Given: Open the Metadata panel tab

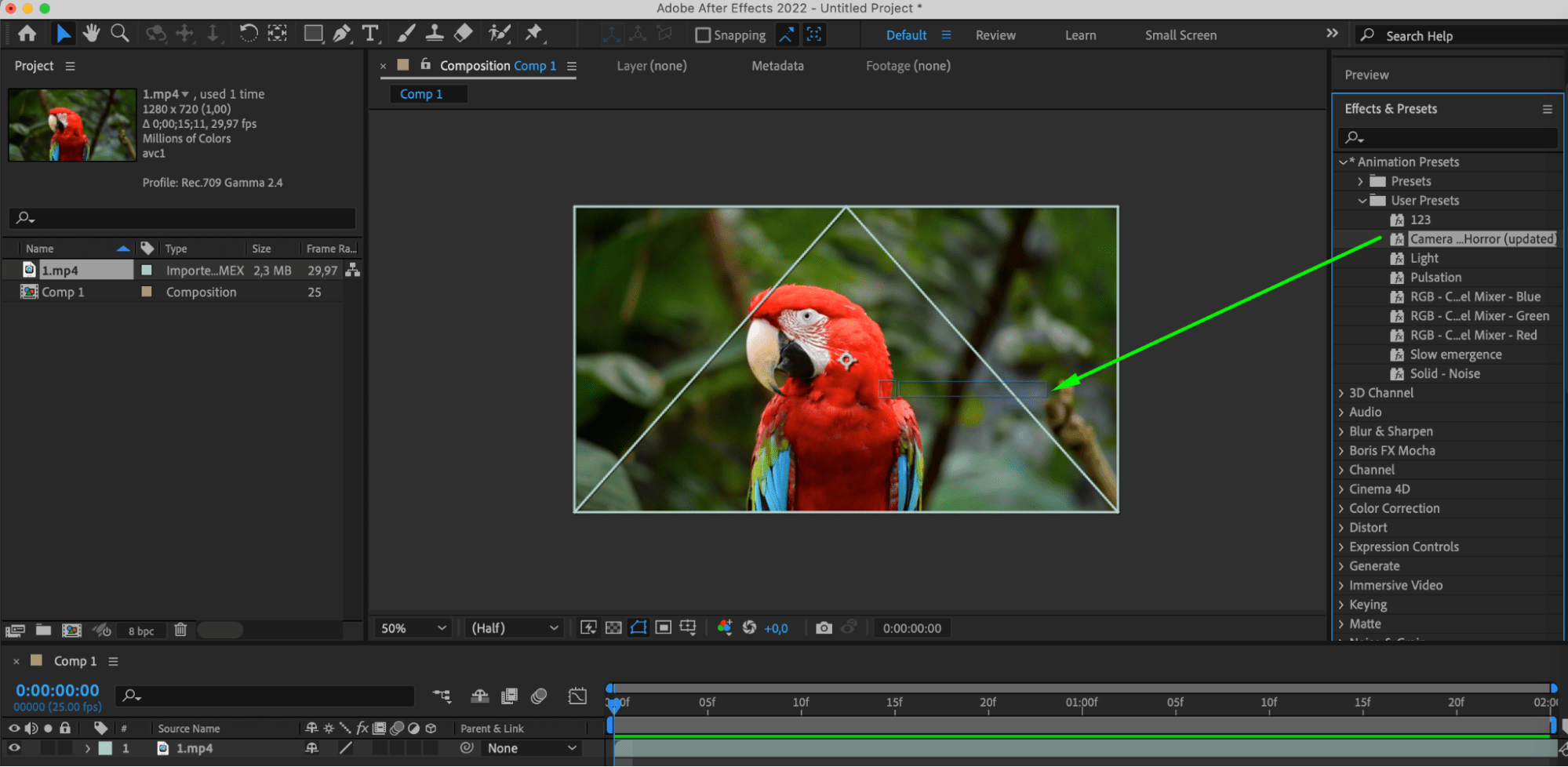Looking at the screenshot, I should (x=777, y=66).
